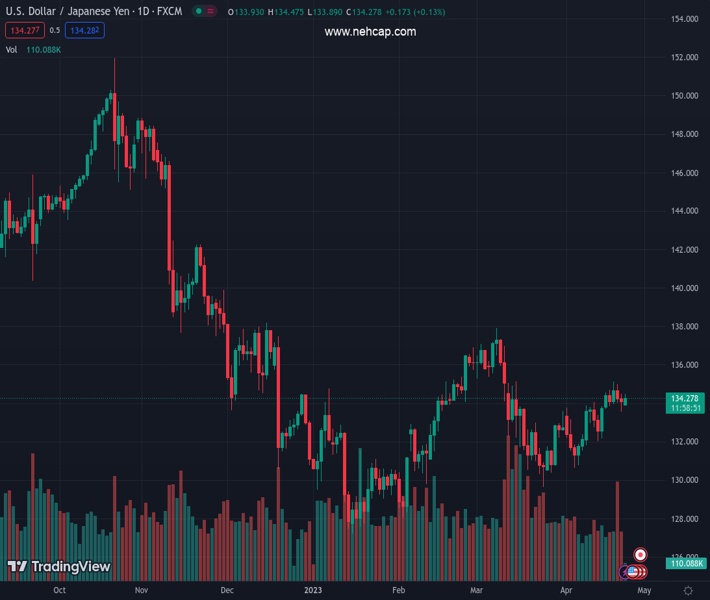This screenshot has height=600, width=710.
Task: Click the Vol indicator legend label
Action: click(11, 50)
